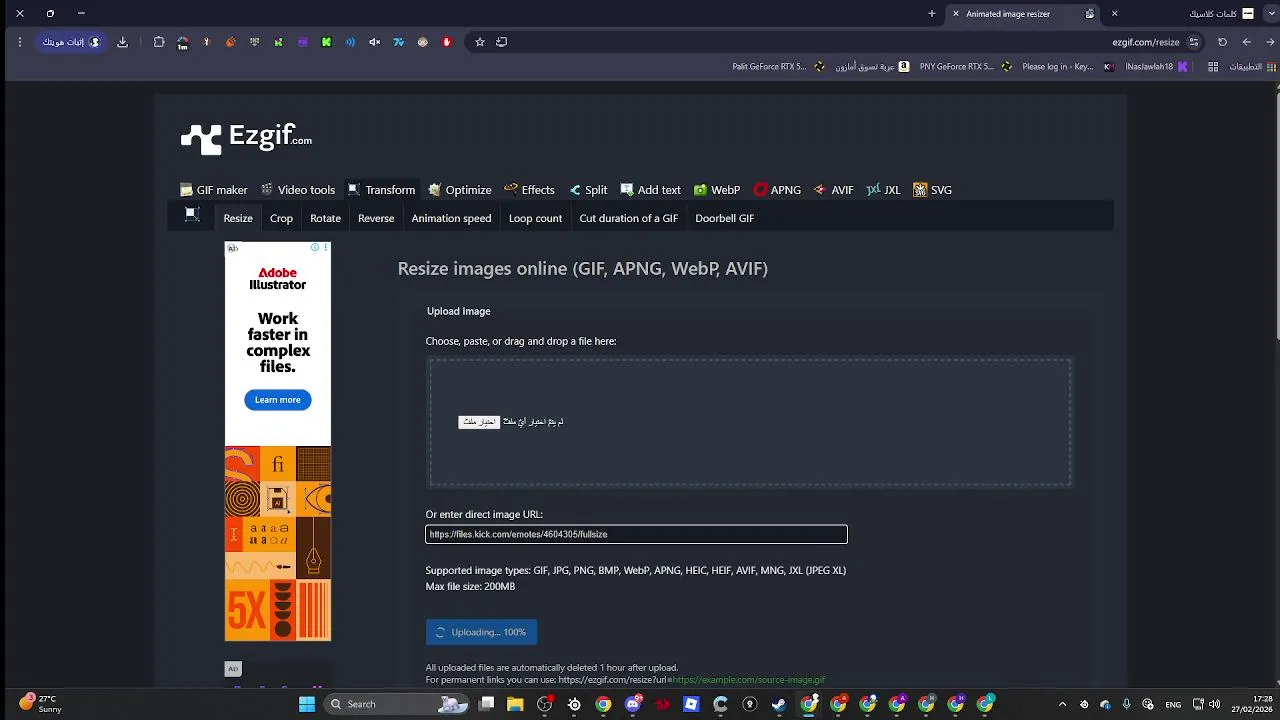
Task: Click the blue sound waves extension icon
Action: click(350, 42)
